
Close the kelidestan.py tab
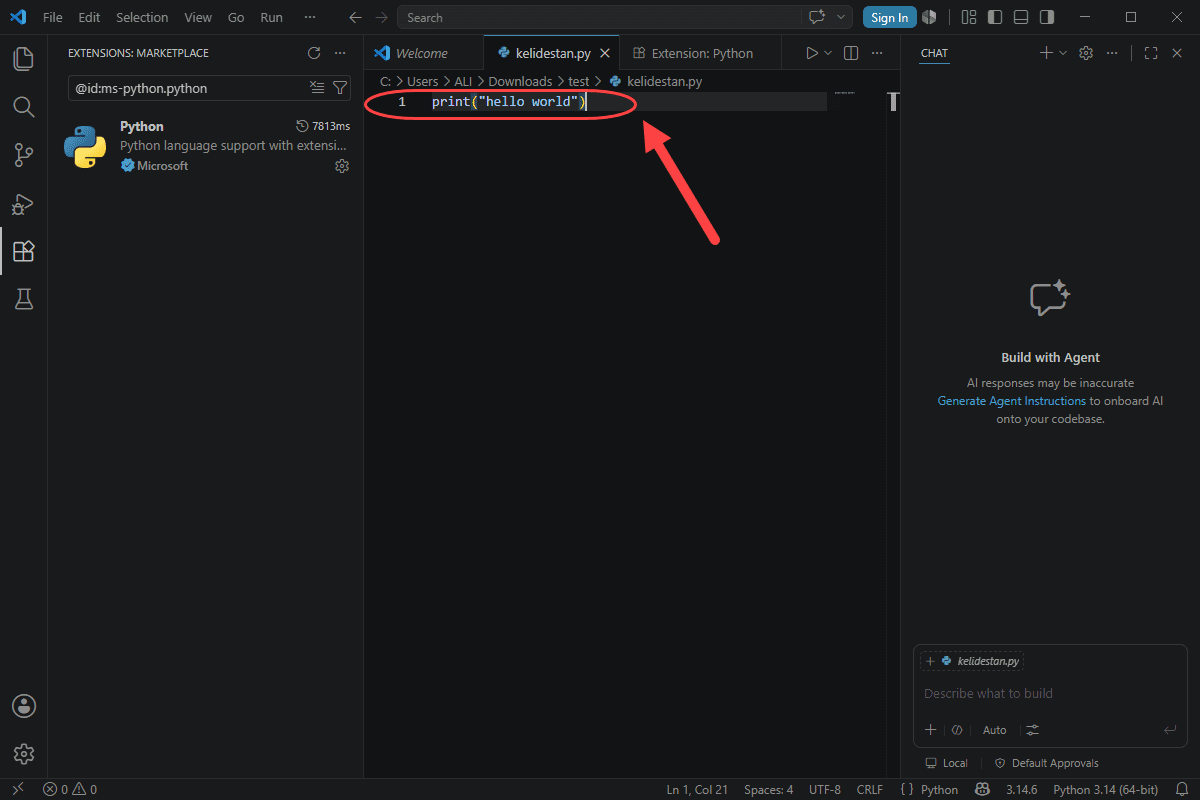[x=604, y=53]
